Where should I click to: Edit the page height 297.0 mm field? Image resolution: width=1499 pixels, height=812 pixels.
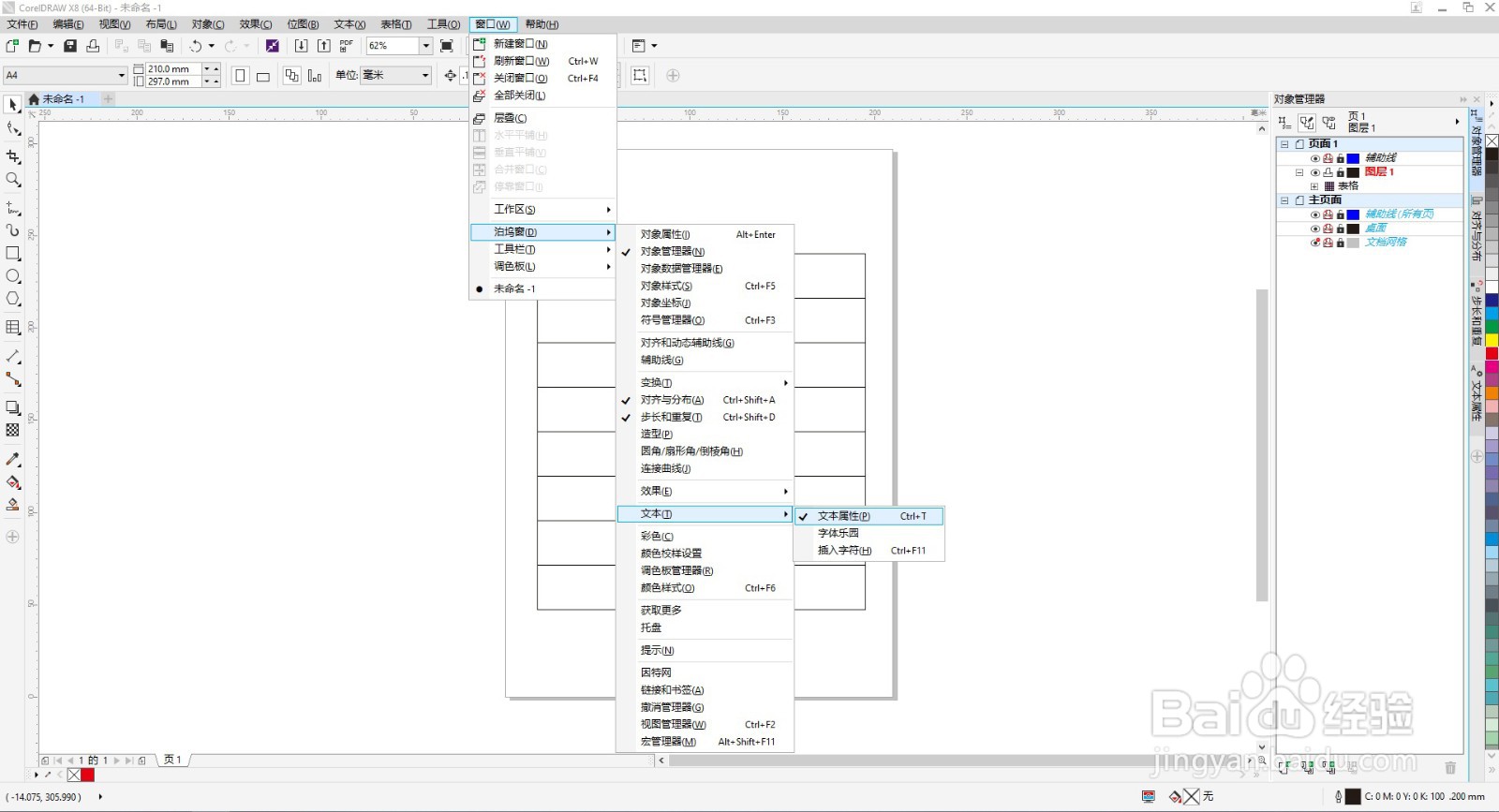pyautogui.click(x=173, y=81)
